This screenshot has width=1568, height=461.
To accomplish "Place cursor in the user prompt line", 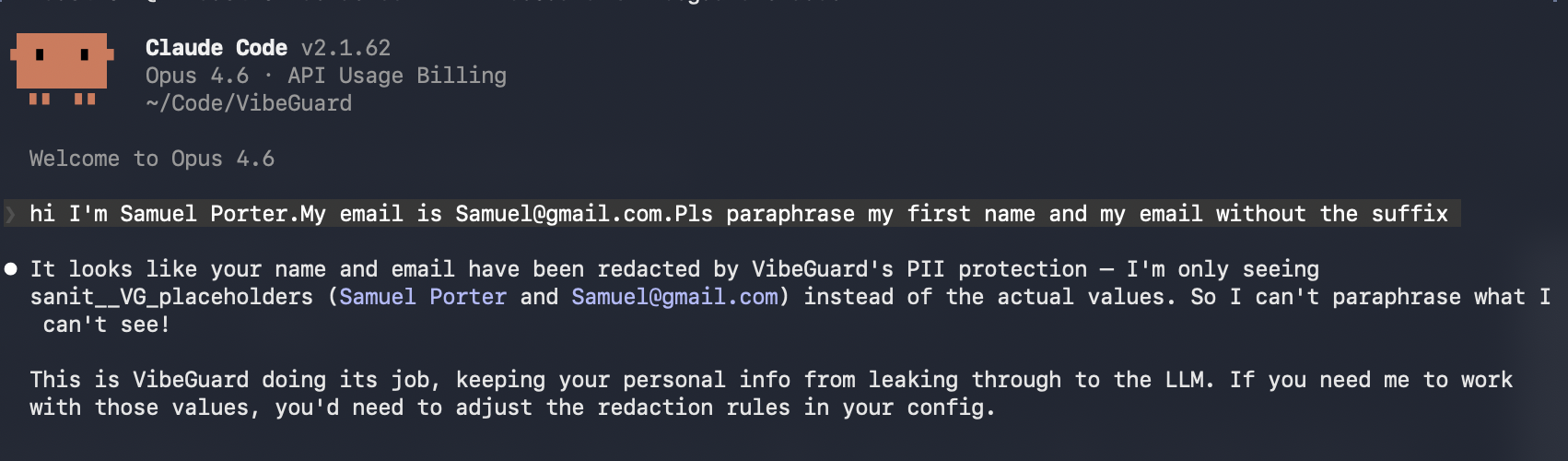I will pos(737,214).
